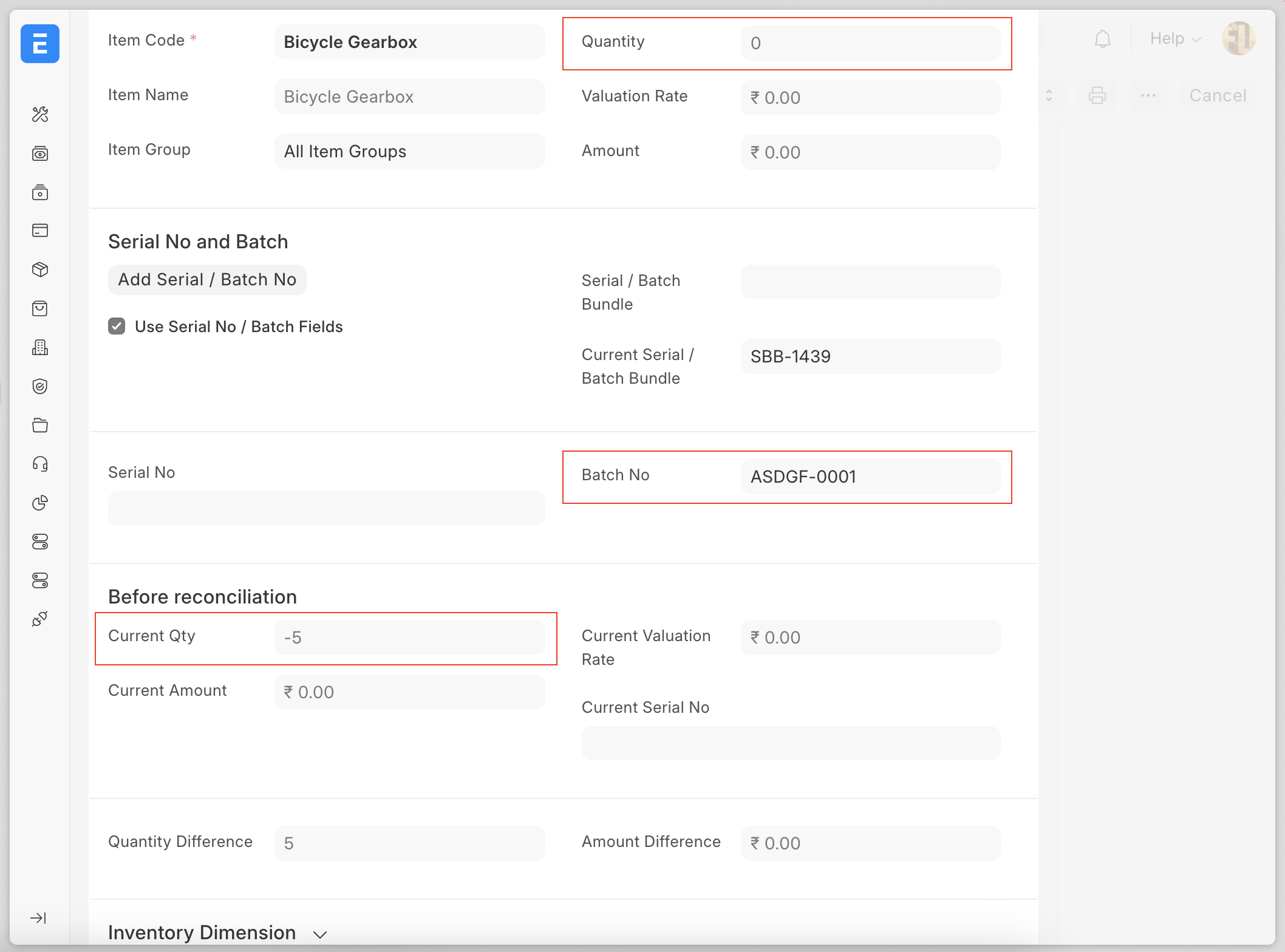Open the stock box sidebar icon
This screenshot has height=952, width=1285.
[x=40, y=270]
